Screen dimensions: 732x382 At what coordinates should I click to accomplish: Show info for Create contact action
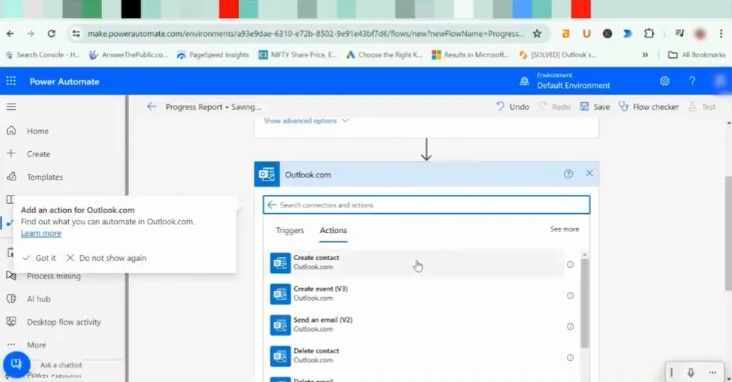coord(570,264)
